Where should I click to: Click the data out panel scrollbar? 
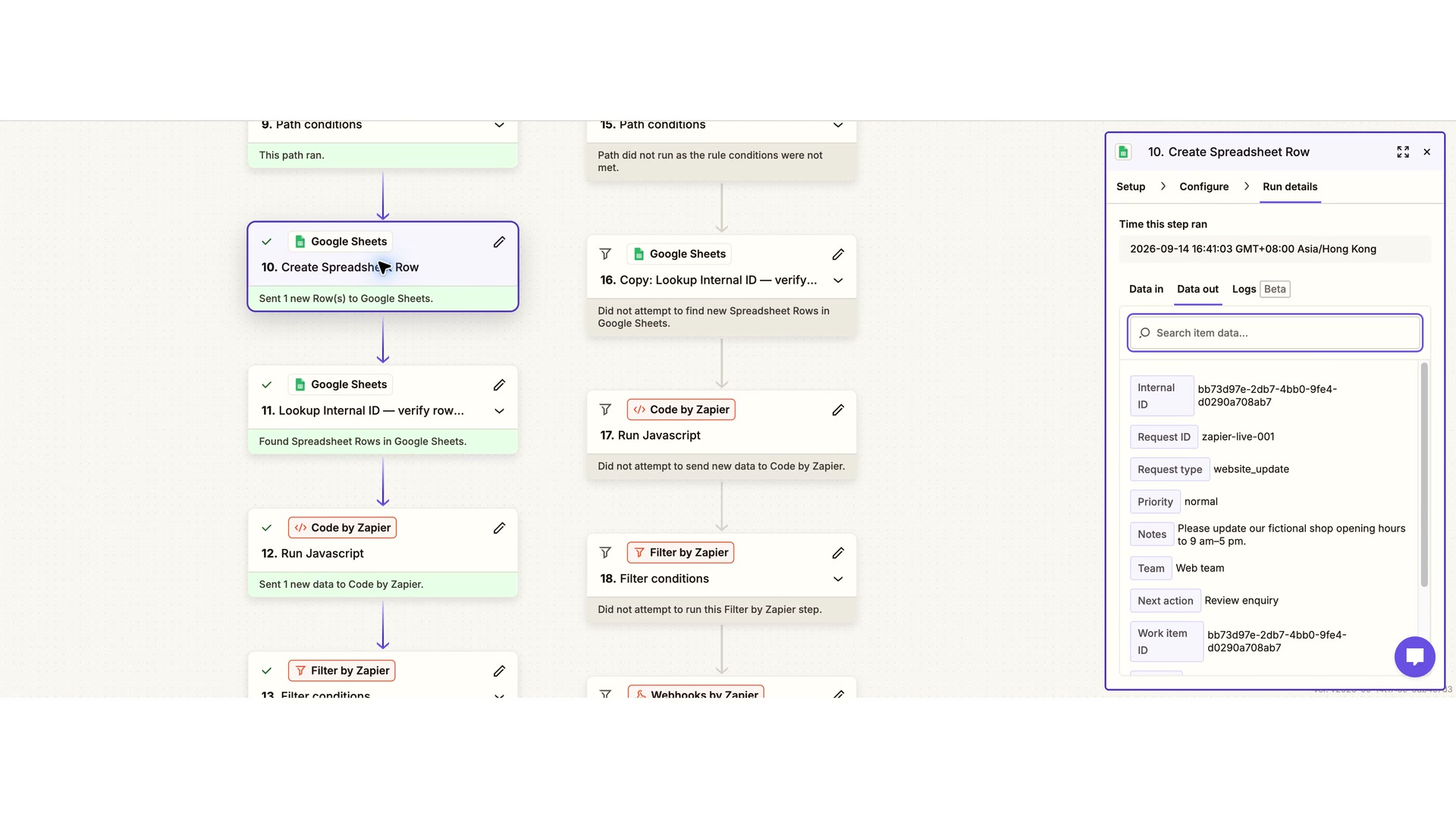click(1424, 475)
